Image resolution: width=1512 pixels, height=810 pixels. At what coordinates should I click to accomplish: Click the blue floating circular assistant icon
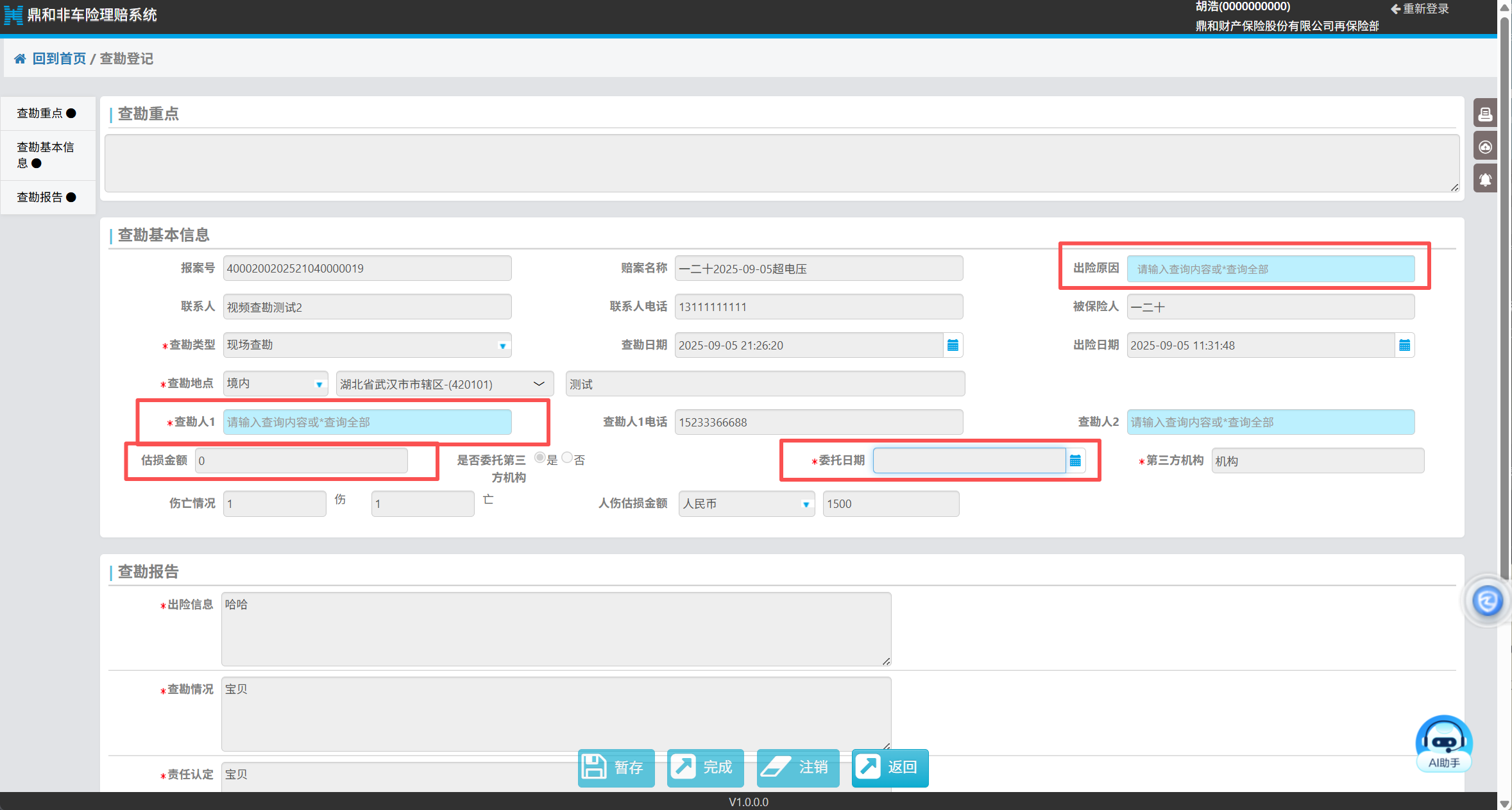[x=1487, y=601]
